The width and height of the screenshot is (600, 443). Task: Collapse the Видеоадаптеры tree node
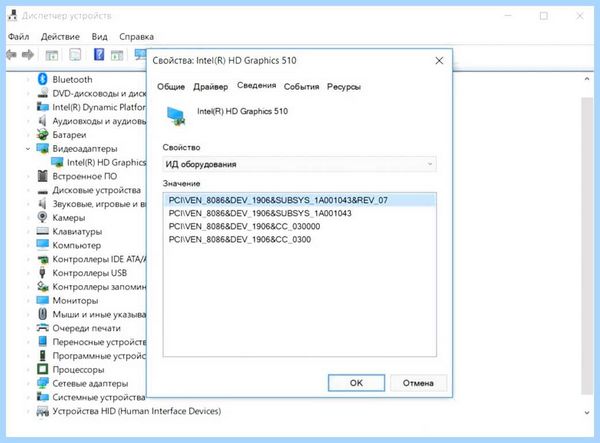click(x=28, y=148)
